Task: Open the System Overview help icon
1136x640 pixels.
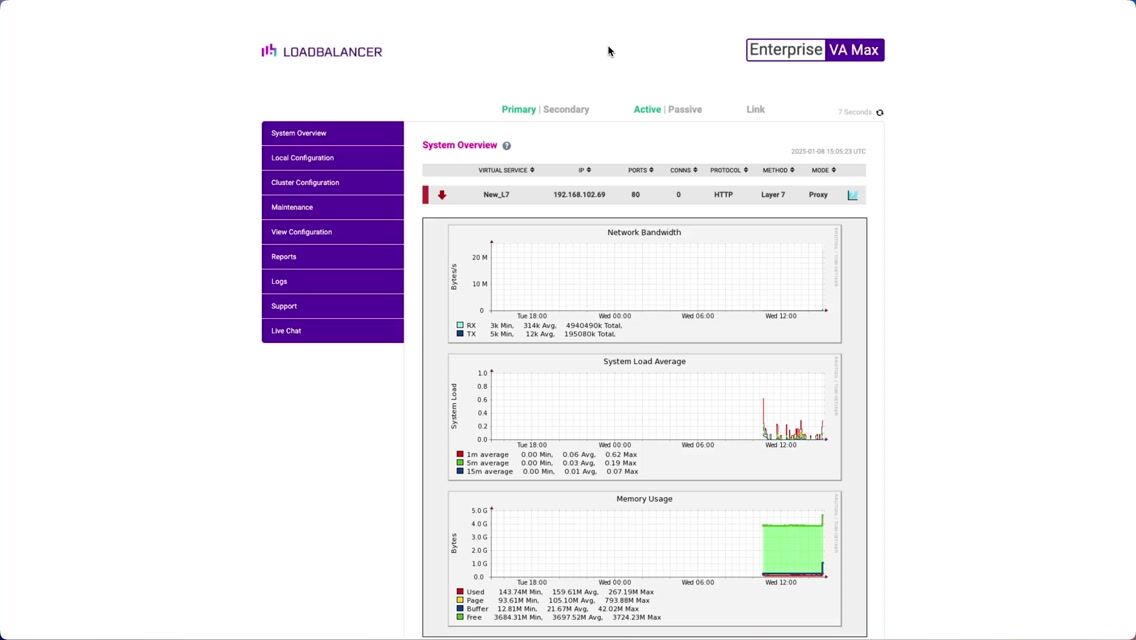Action: [506, 146]
